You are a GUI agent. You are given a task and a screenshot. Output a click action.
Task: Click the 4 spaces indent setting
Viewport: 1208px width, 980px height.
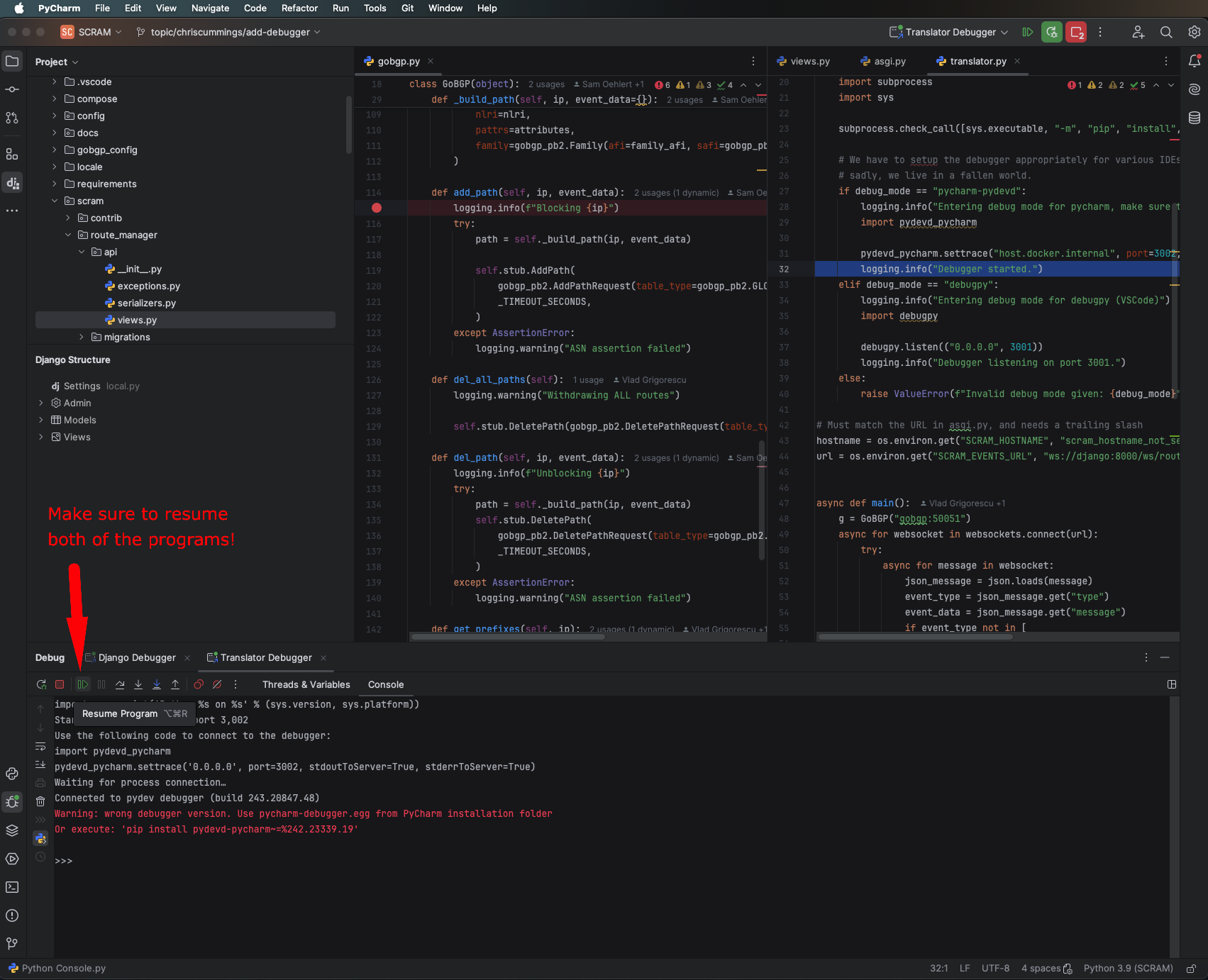pyautogui.click(x=1046, y=968)
